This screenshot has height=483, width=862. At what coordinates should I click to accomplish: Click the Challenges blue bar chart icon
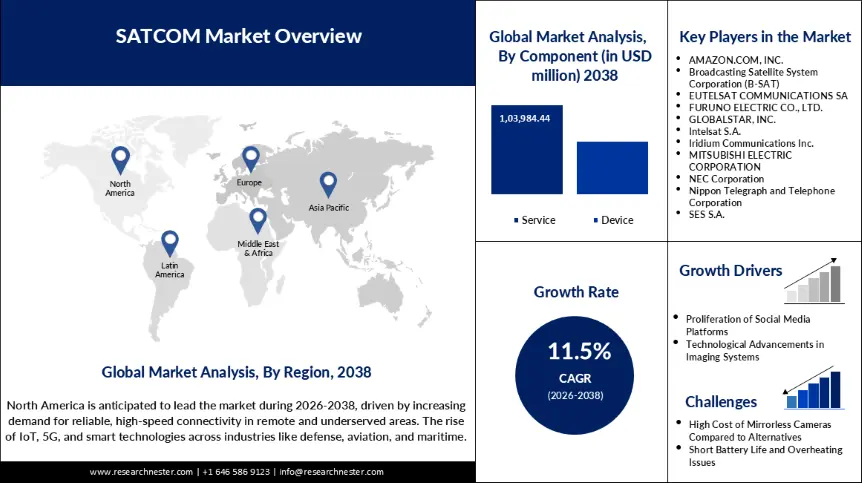(814, 388)
